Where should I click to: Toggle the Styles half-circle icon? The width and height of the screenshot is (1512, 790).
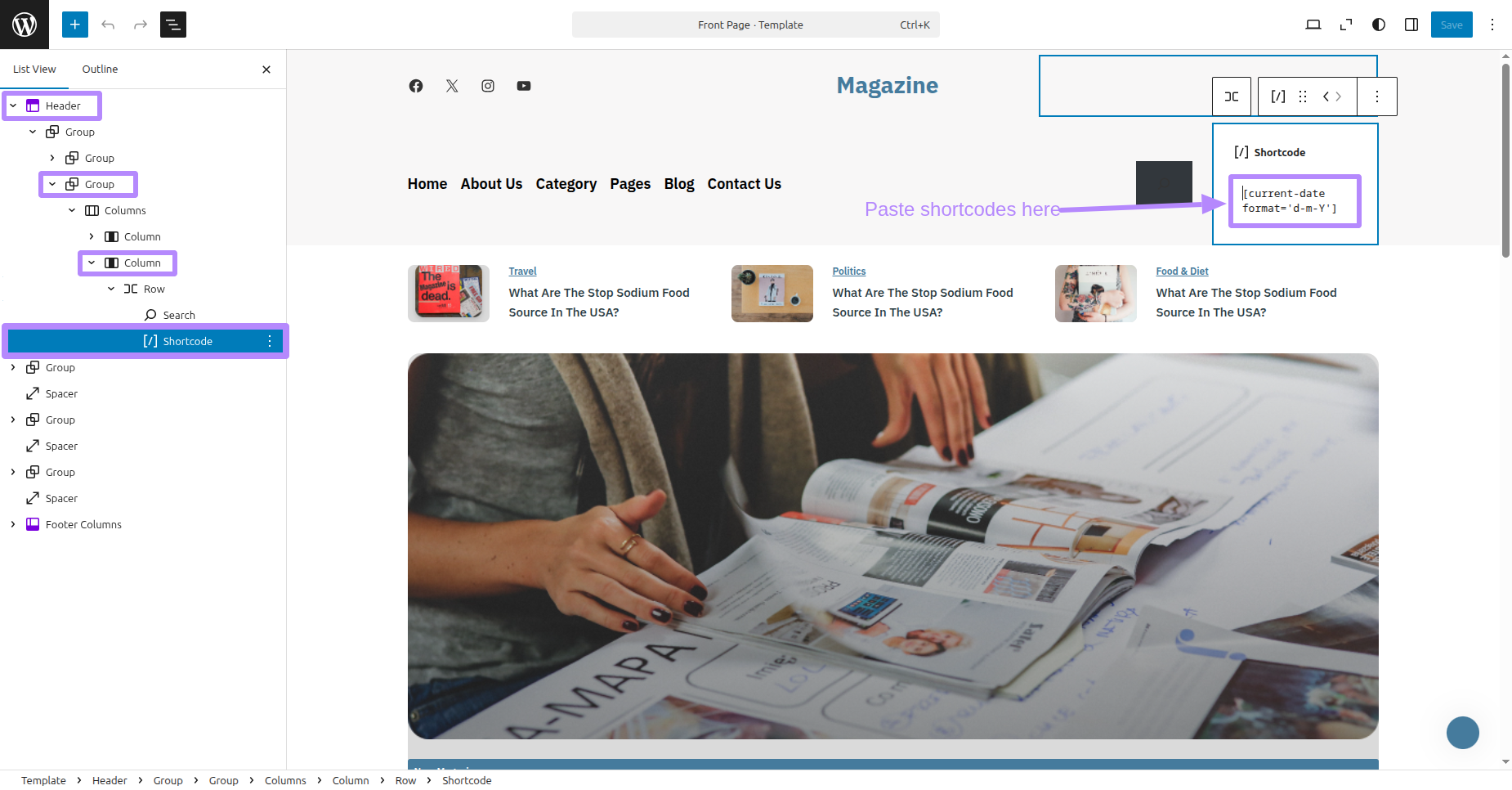coord(1379,25)
